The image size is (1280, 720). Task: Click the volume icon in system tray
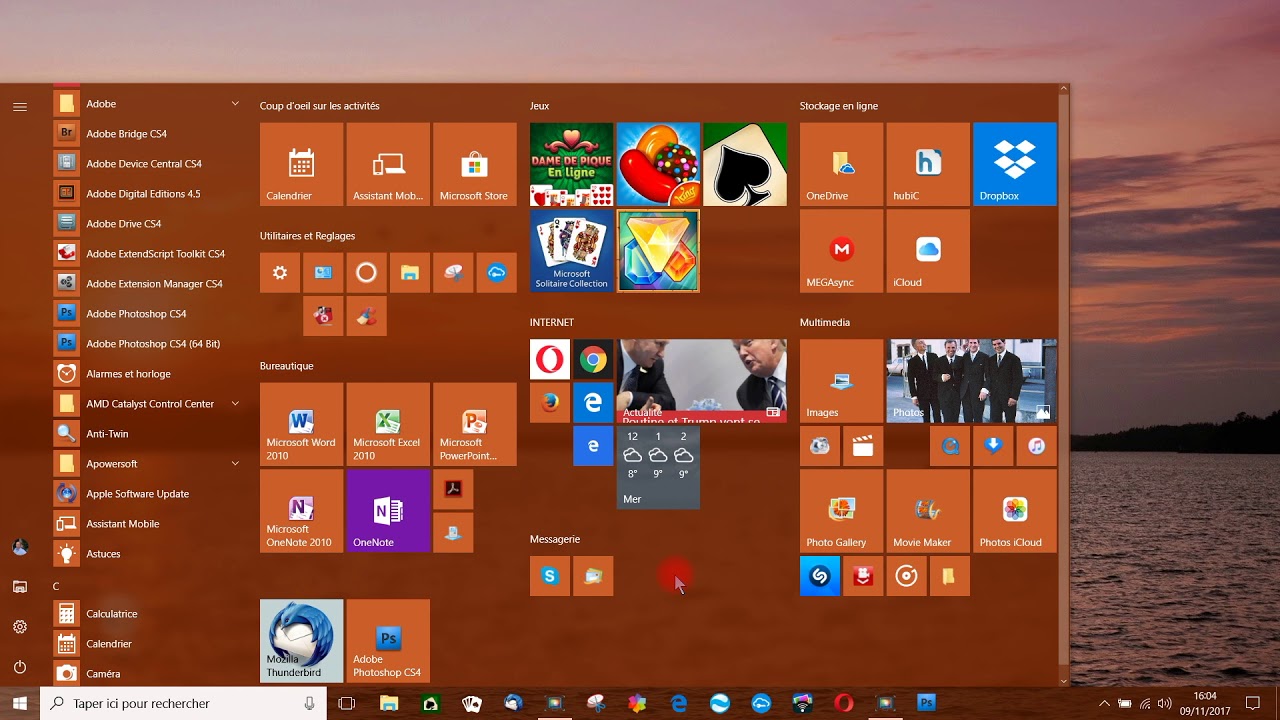click(1164, 704)
